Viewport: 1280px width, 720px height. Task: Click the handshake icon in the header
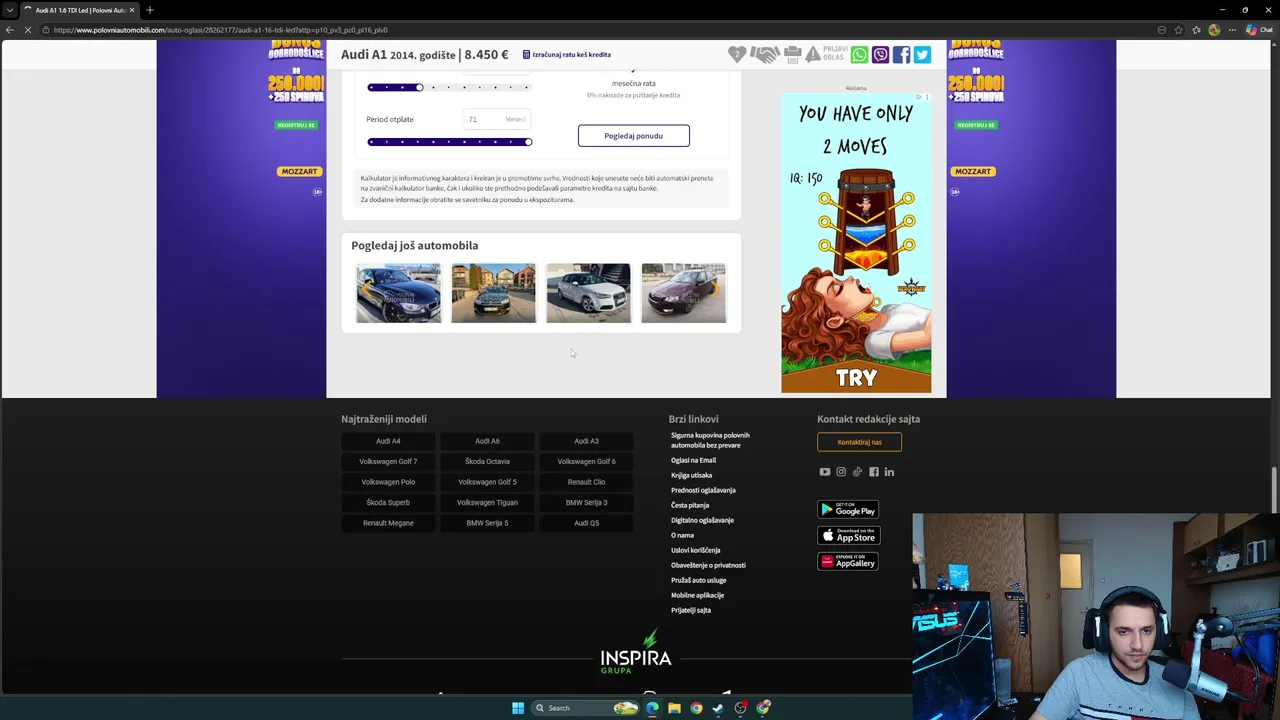click(765, 55)
